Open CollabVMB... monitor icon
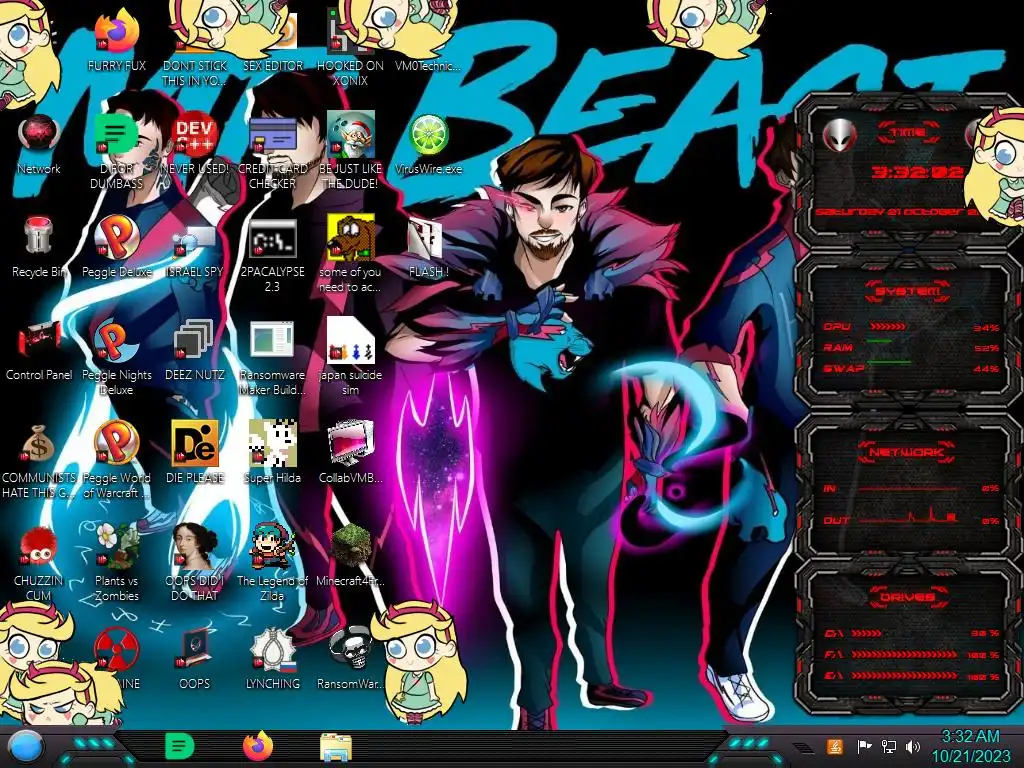 point(350,443)
